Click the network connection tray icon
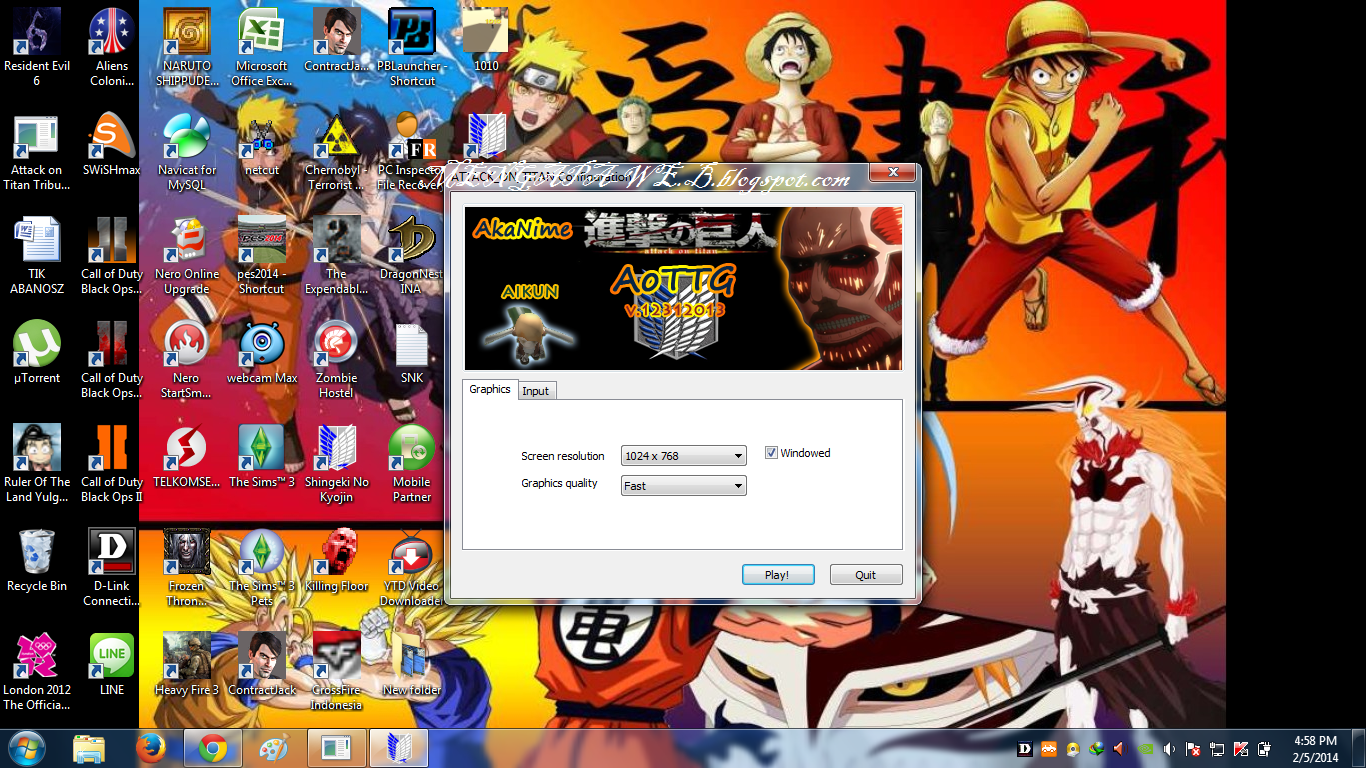 (x=1216, y=749)
